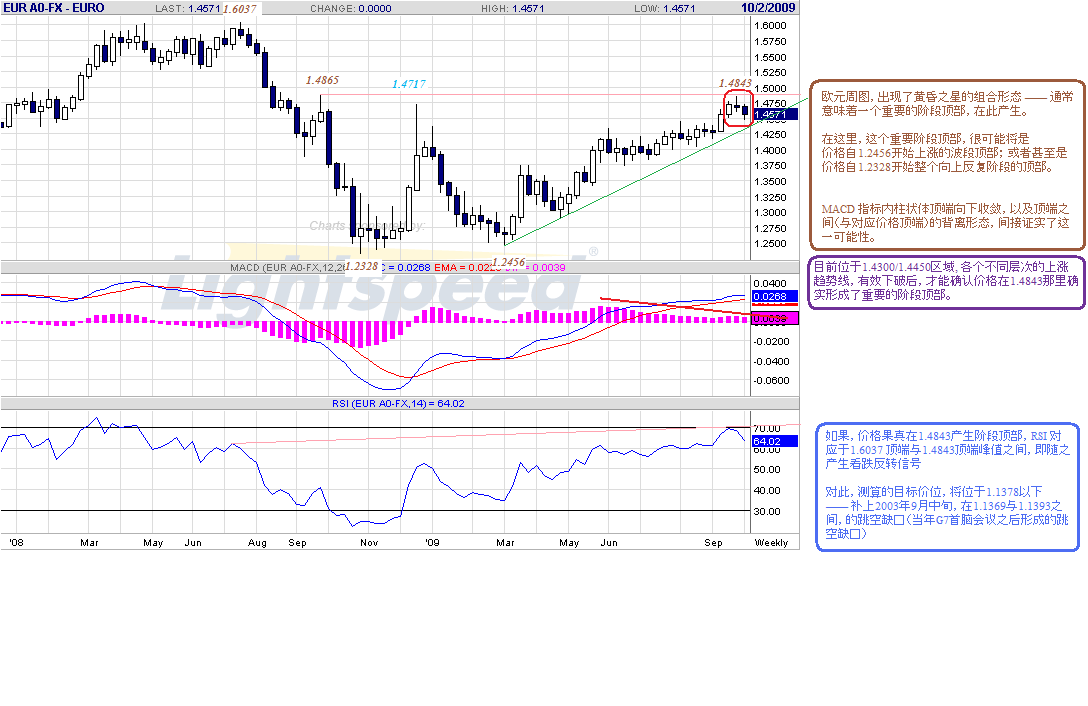This screenshot has width=1088, height=706.
Task: Click the '09 year label on time axis
Action: pos(432,543)
